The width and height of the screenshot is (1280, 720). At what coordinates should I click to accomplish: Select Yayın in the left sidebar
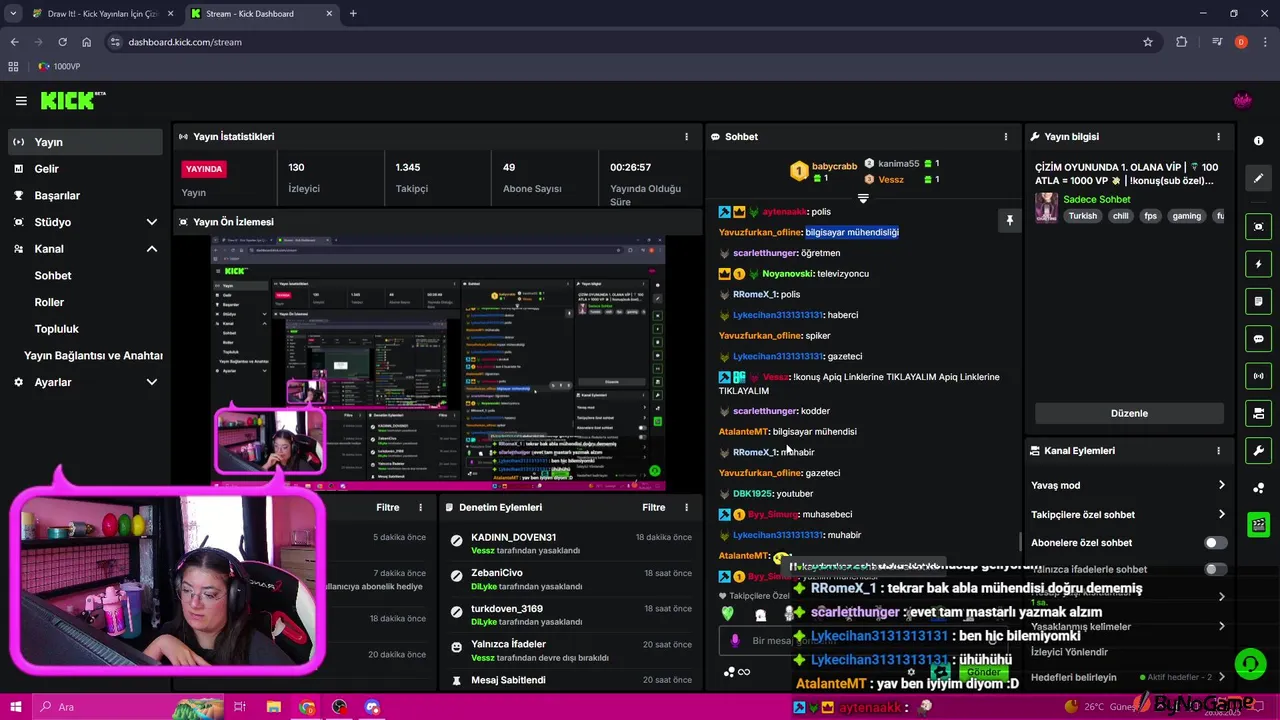coord(85,142)
